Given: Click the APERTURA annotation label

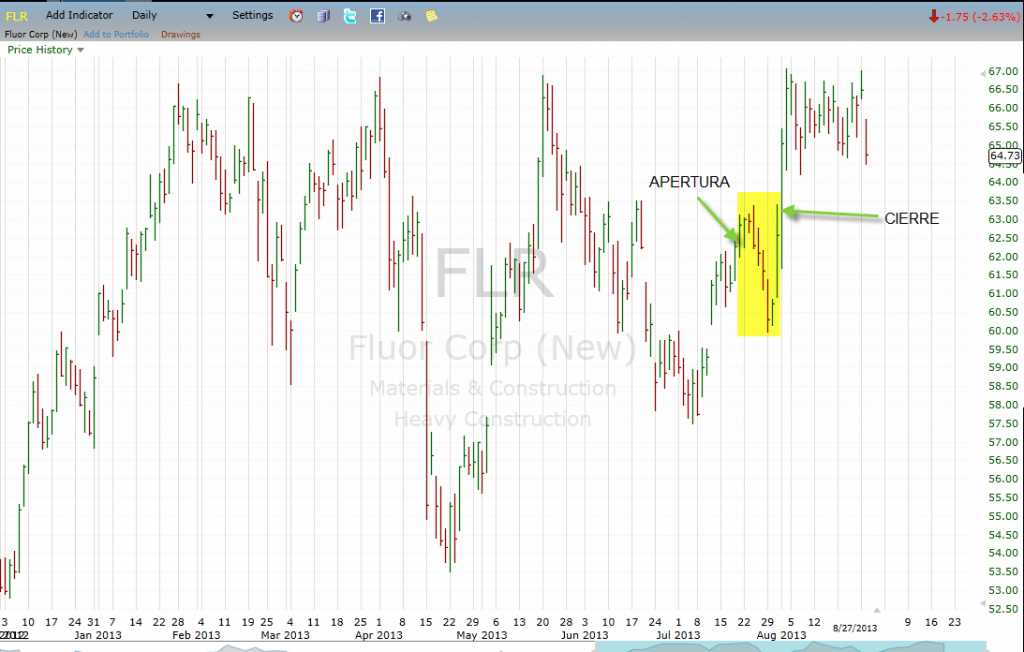Looking at the screenshot, I should pyautogui.click(x=689, y=182).
